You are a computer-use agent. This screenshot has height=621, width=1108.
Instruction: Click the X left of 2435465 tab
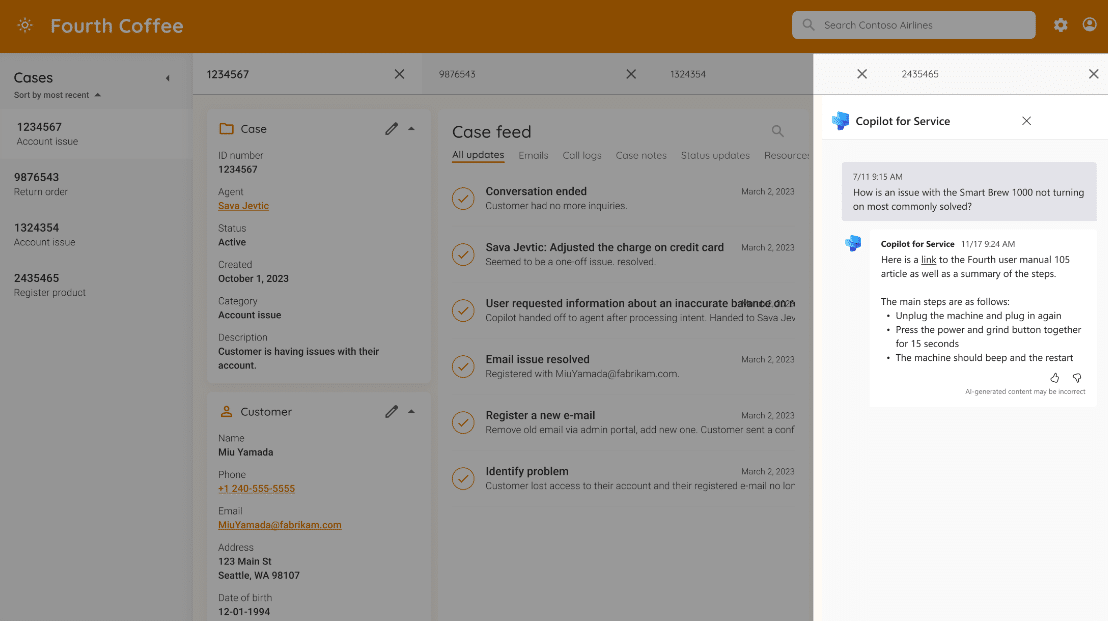click(x=862, y=74)
